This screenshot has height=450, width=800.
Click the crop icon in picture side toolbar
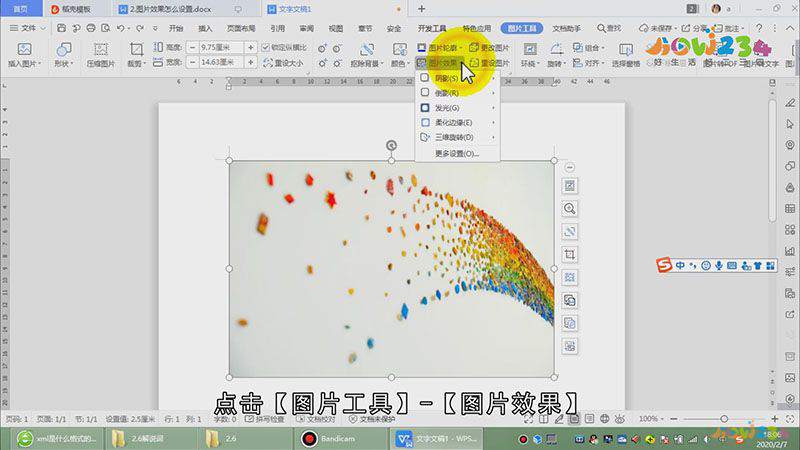click(570, 254)
